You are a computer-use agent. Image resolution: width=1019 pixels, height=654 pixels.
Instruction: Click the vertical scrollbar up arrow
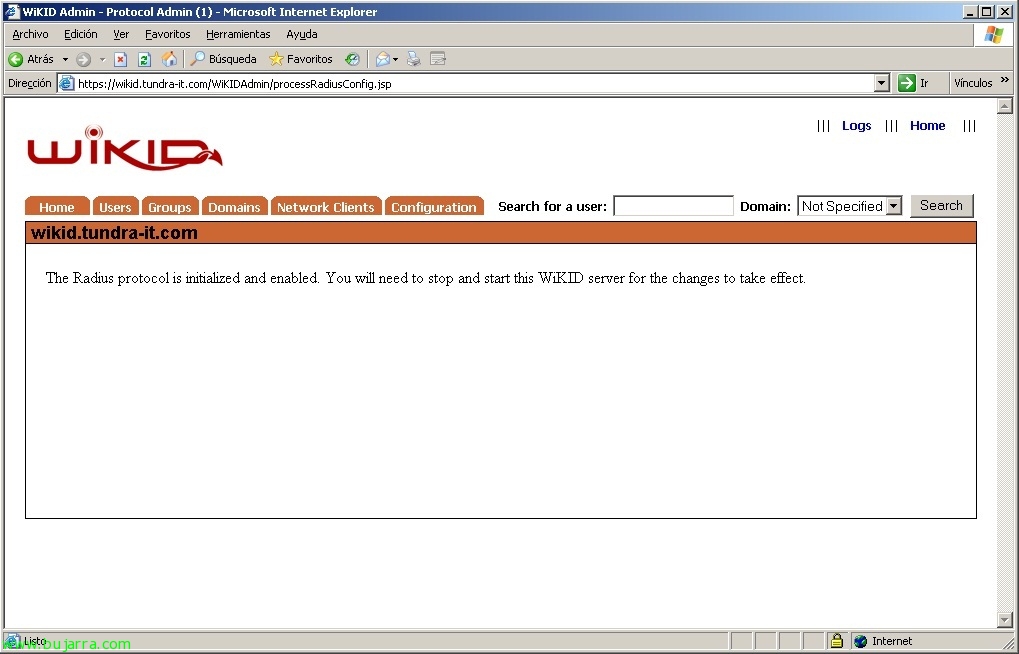click(1005, 106)
